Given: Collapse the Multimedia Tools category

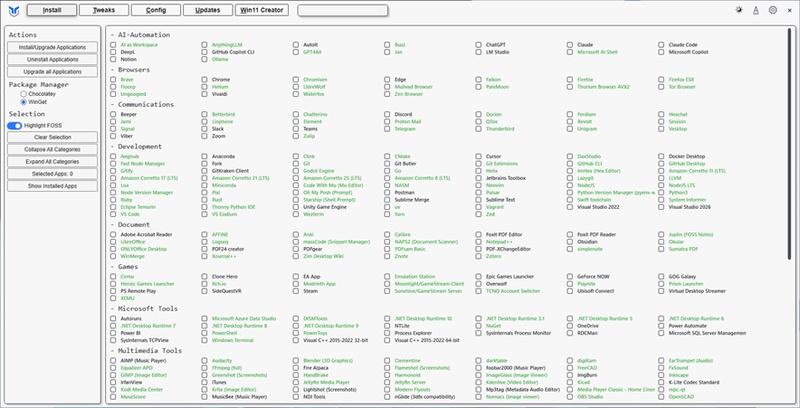Looking at the screenshot, I should (146, 350).
